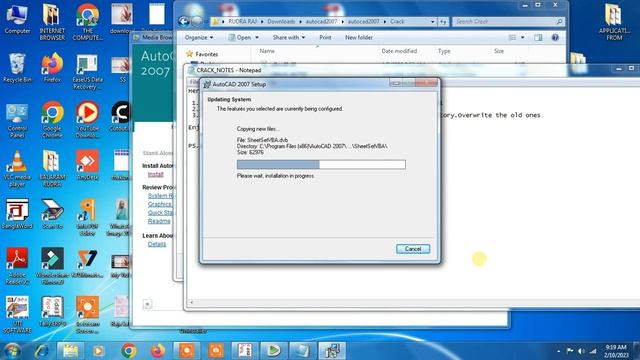Create a New folder in Explorer
Screen dimensions: 640x360
[x=359, y=38]
